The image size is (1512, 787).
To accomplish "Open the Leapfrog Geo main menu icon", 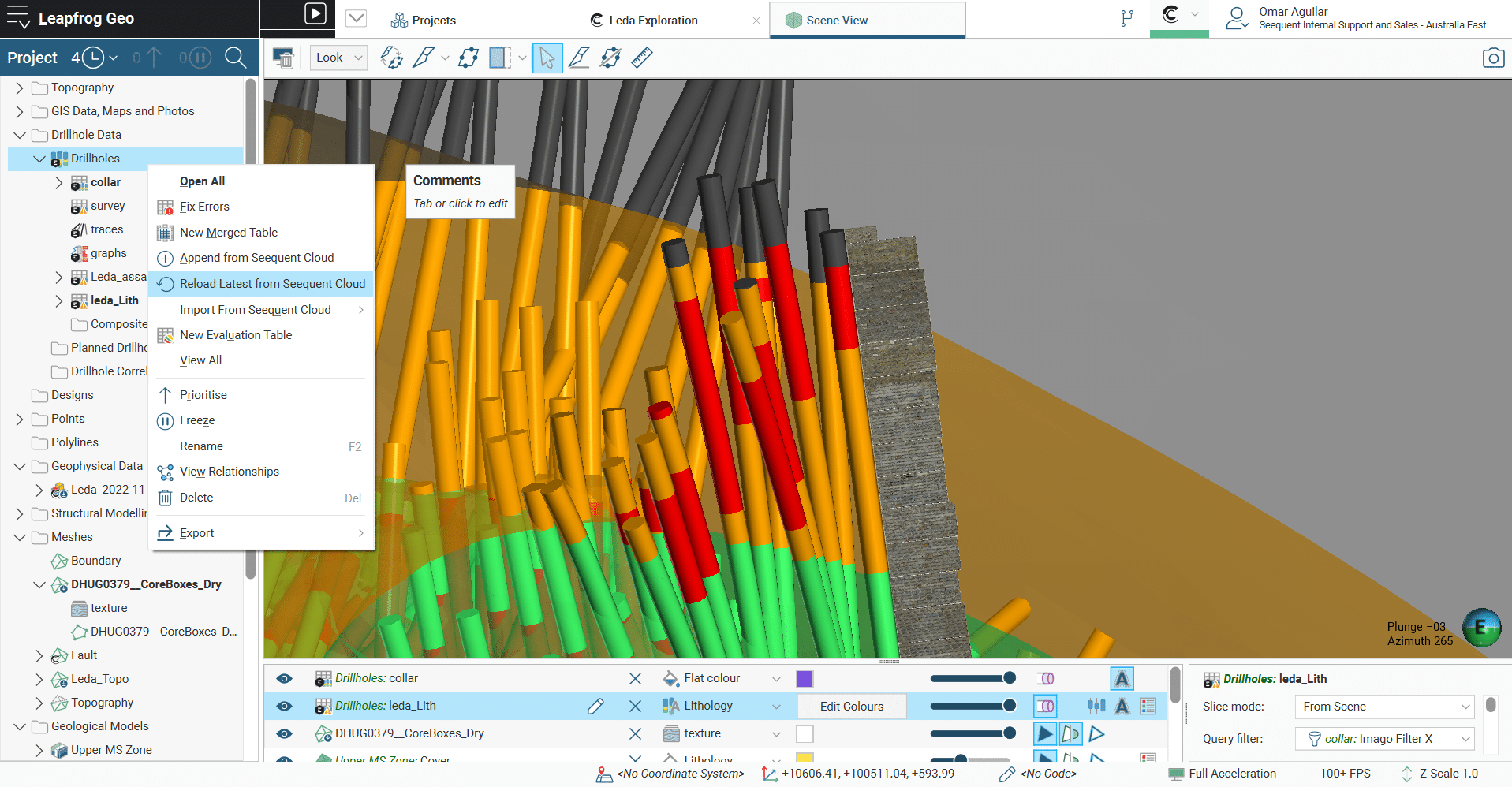I will 18,17.
